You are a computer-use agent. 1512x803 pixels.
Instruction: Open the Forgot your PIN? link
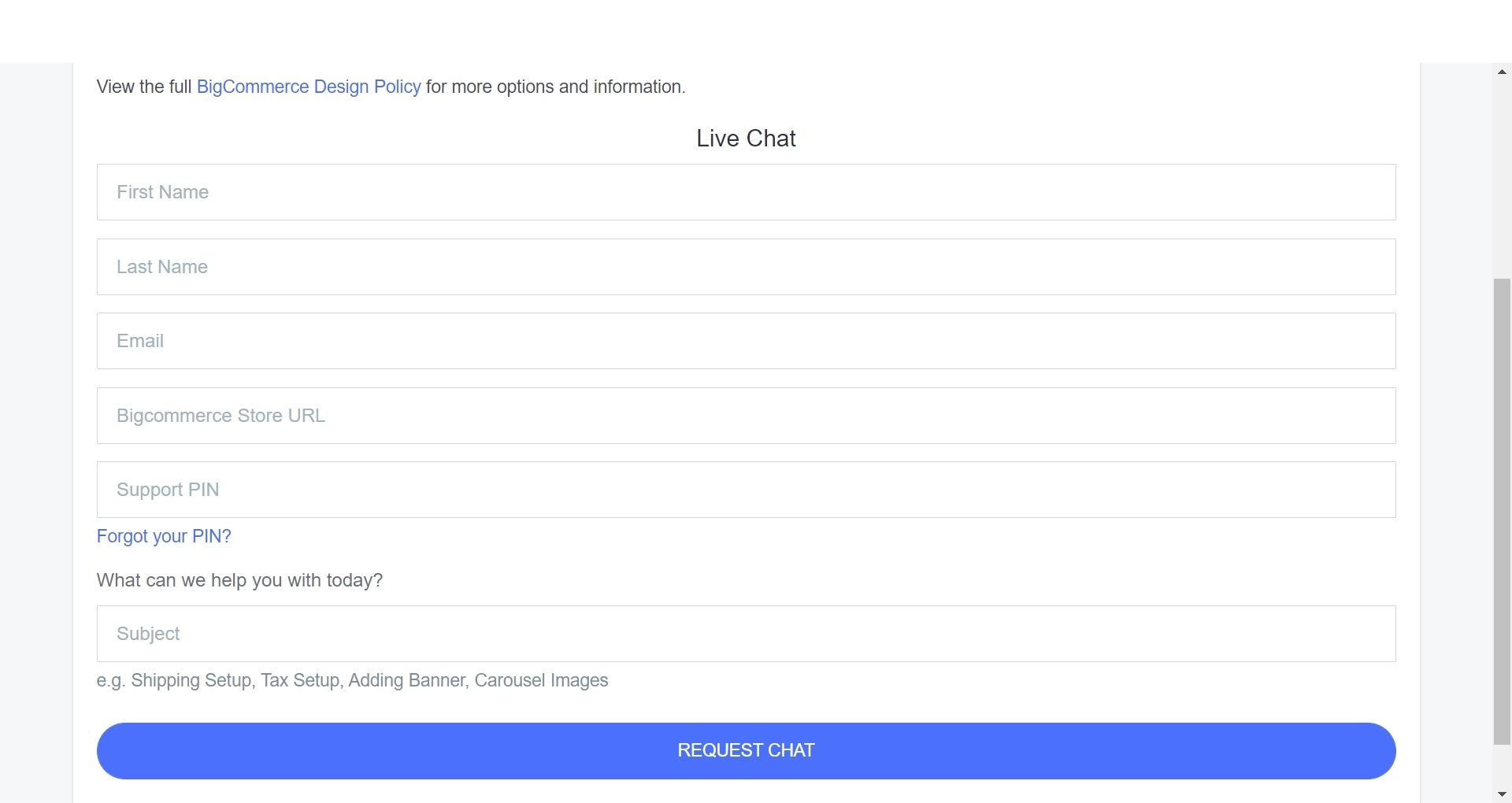[x=164, y=536]
